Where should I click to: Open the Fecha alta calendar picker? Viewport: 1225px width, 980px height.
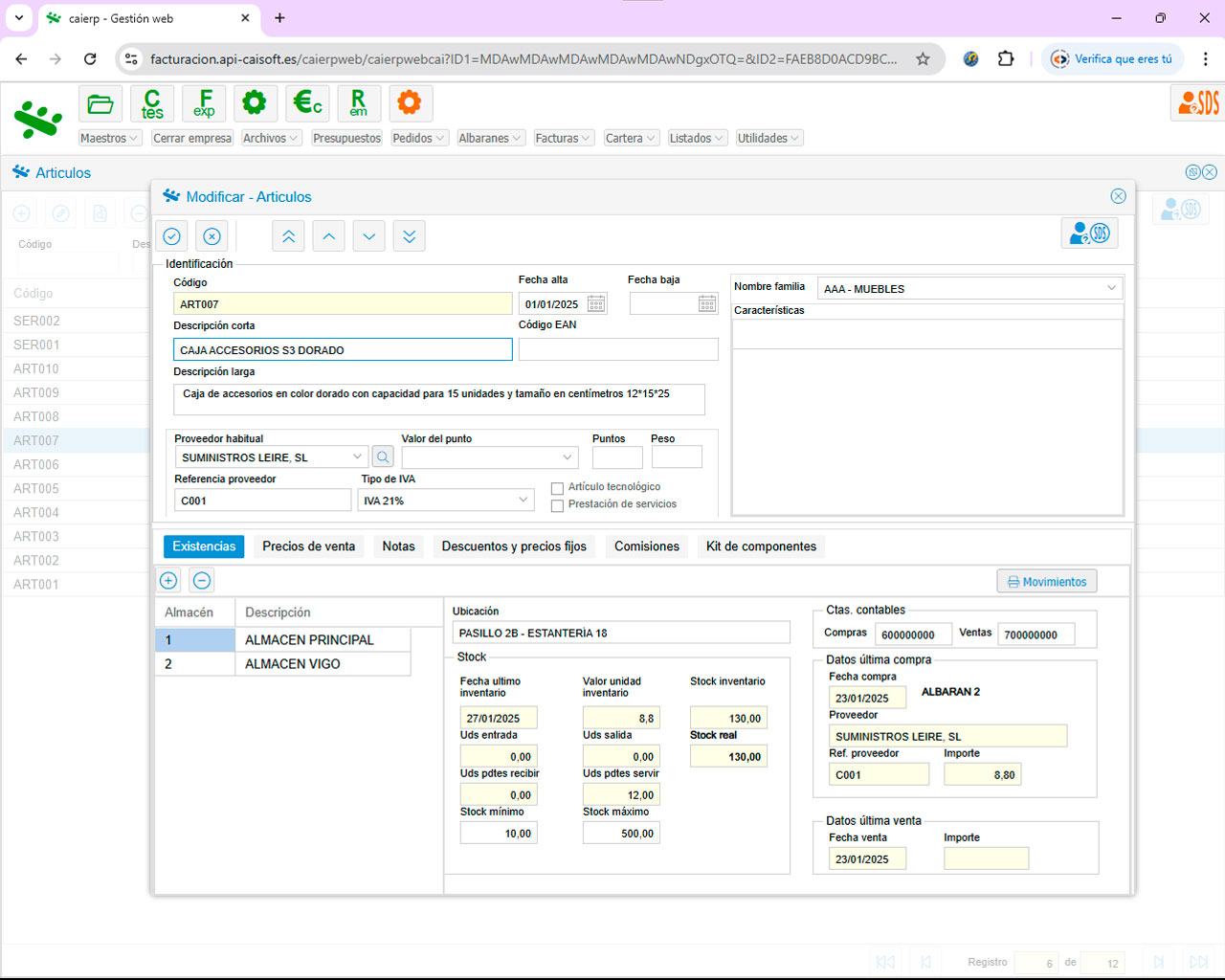[596, 304]
